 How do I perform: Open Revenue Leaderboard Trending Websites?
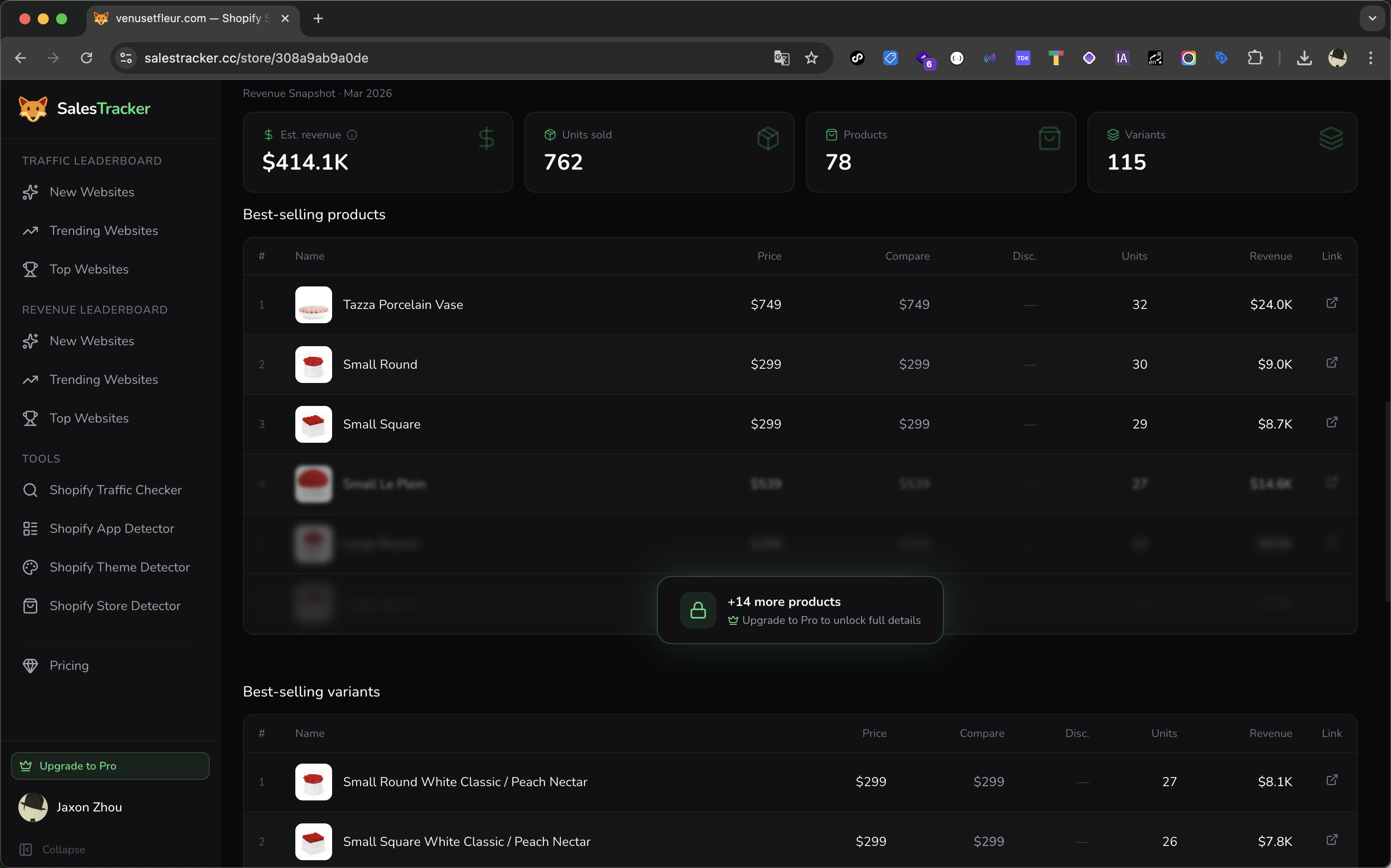coord(110,379)
